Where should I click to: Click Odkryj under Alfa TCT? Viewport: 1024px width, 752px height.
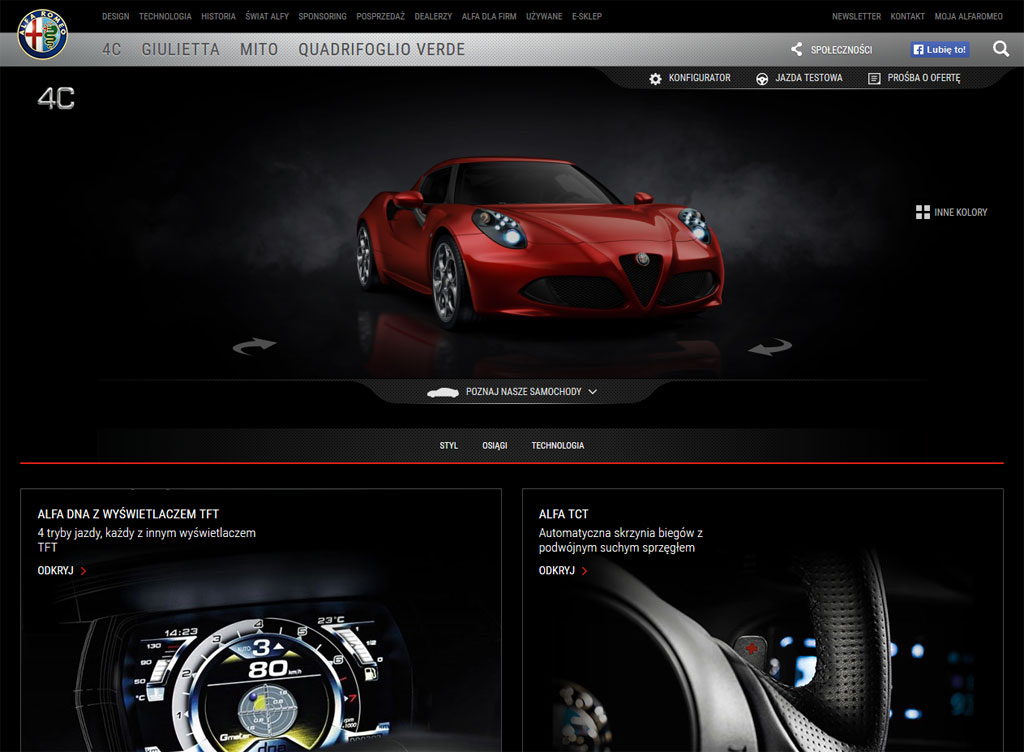pyautogui.click(x=556, y=571)
